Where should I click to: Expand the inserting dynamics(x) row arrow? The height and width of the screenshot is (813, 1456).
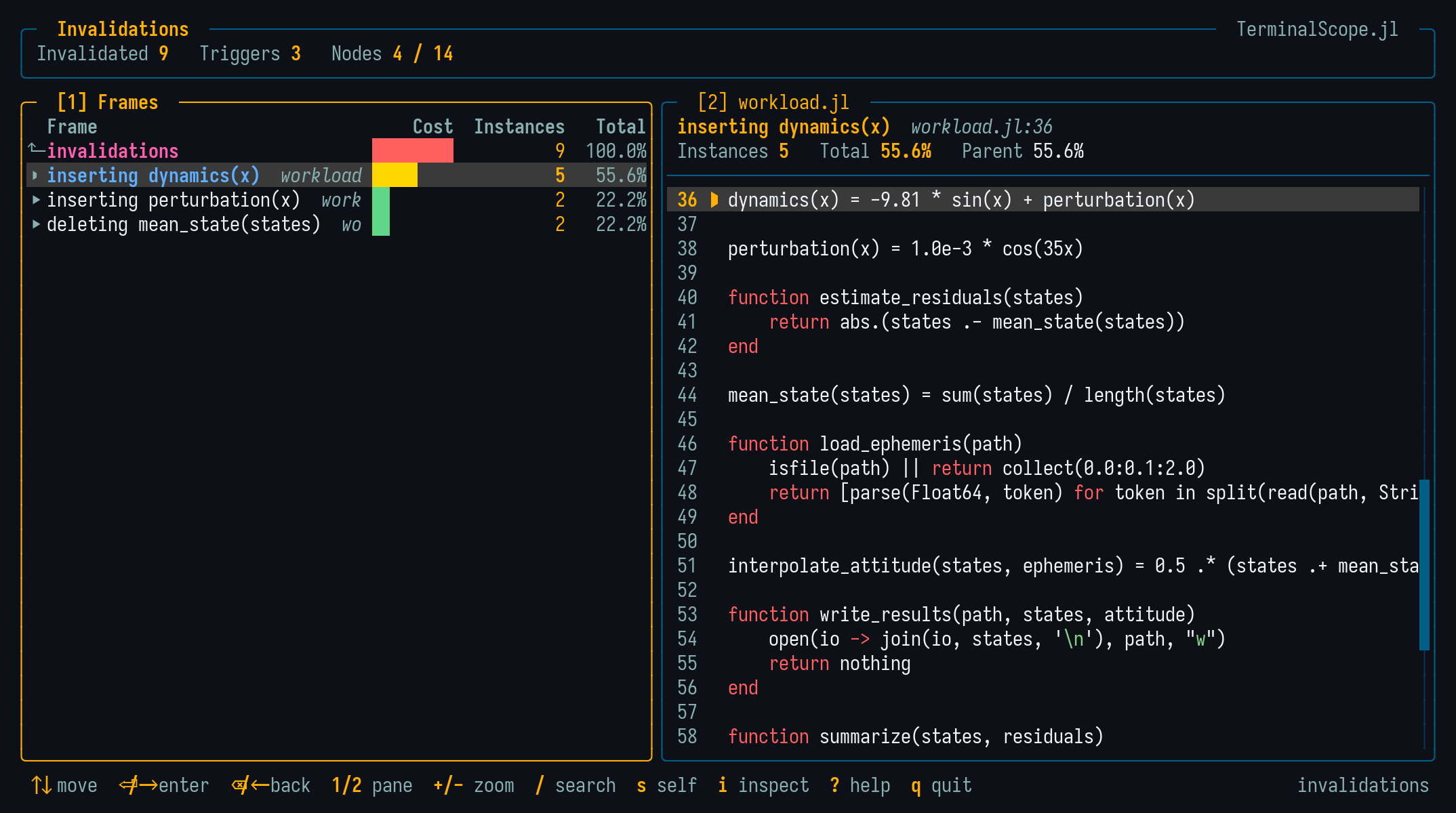pos(36,175)
